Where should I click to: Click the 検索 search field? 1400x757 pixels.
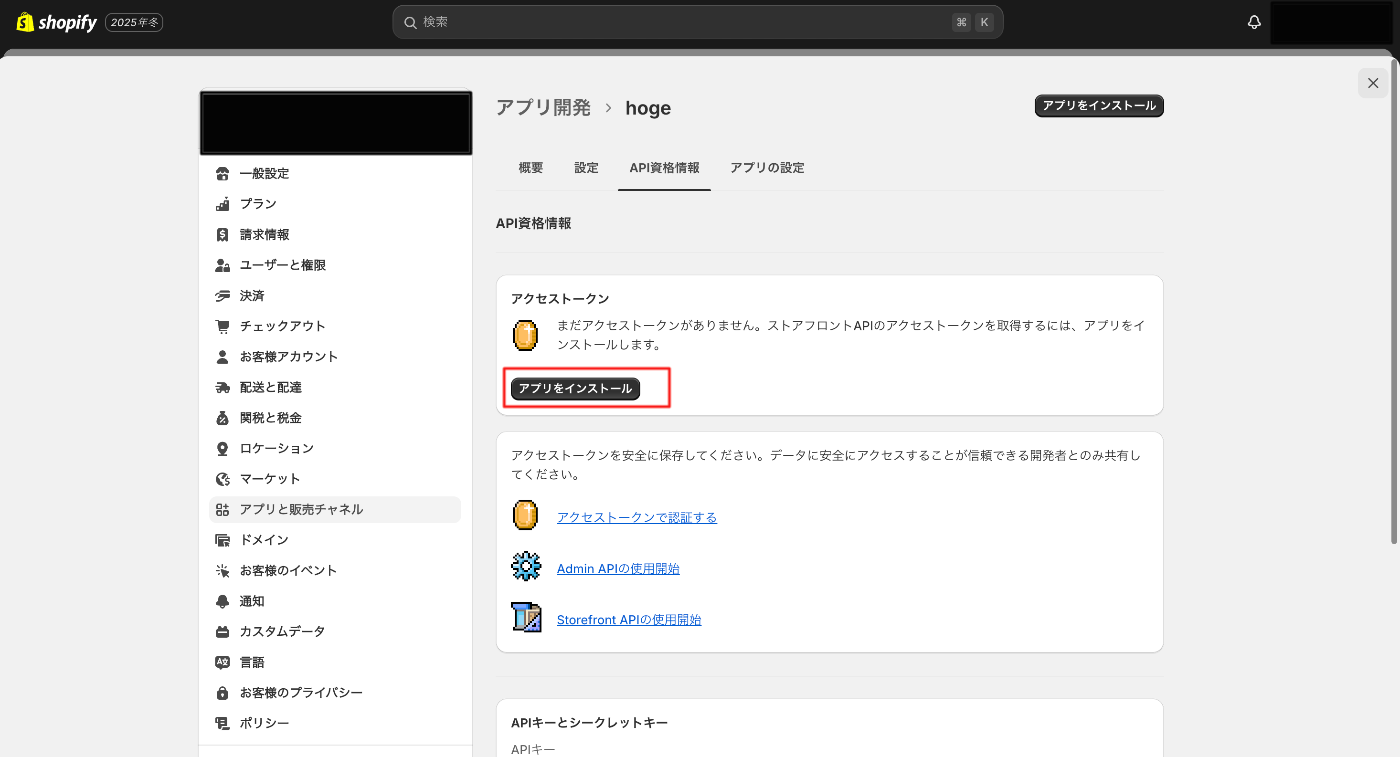click(698, 22)
